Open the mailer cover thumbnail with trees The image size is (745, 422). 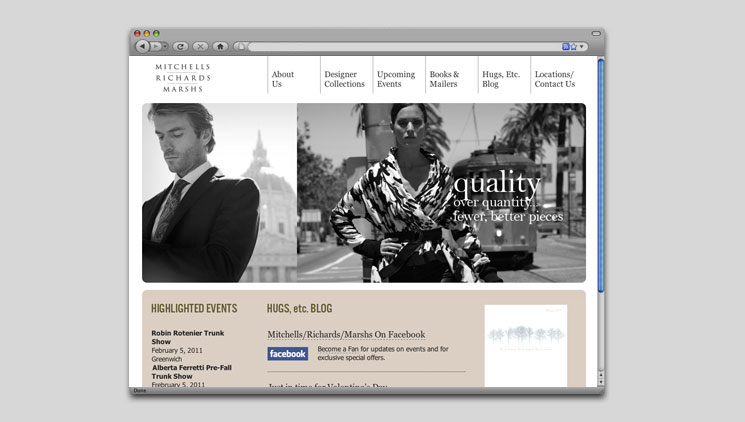pos(525,345)
